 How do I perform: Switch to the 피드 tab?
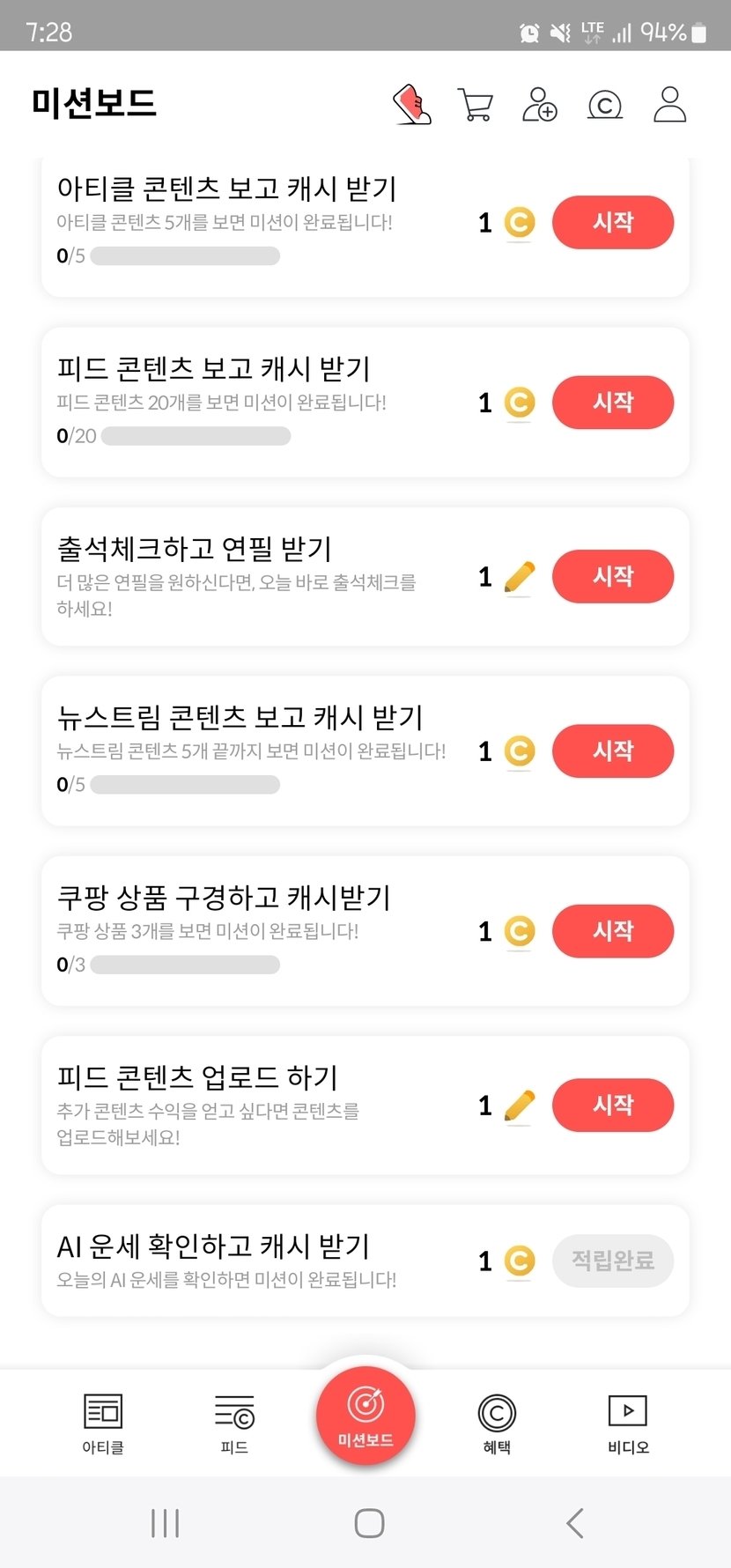point(234,1423)
